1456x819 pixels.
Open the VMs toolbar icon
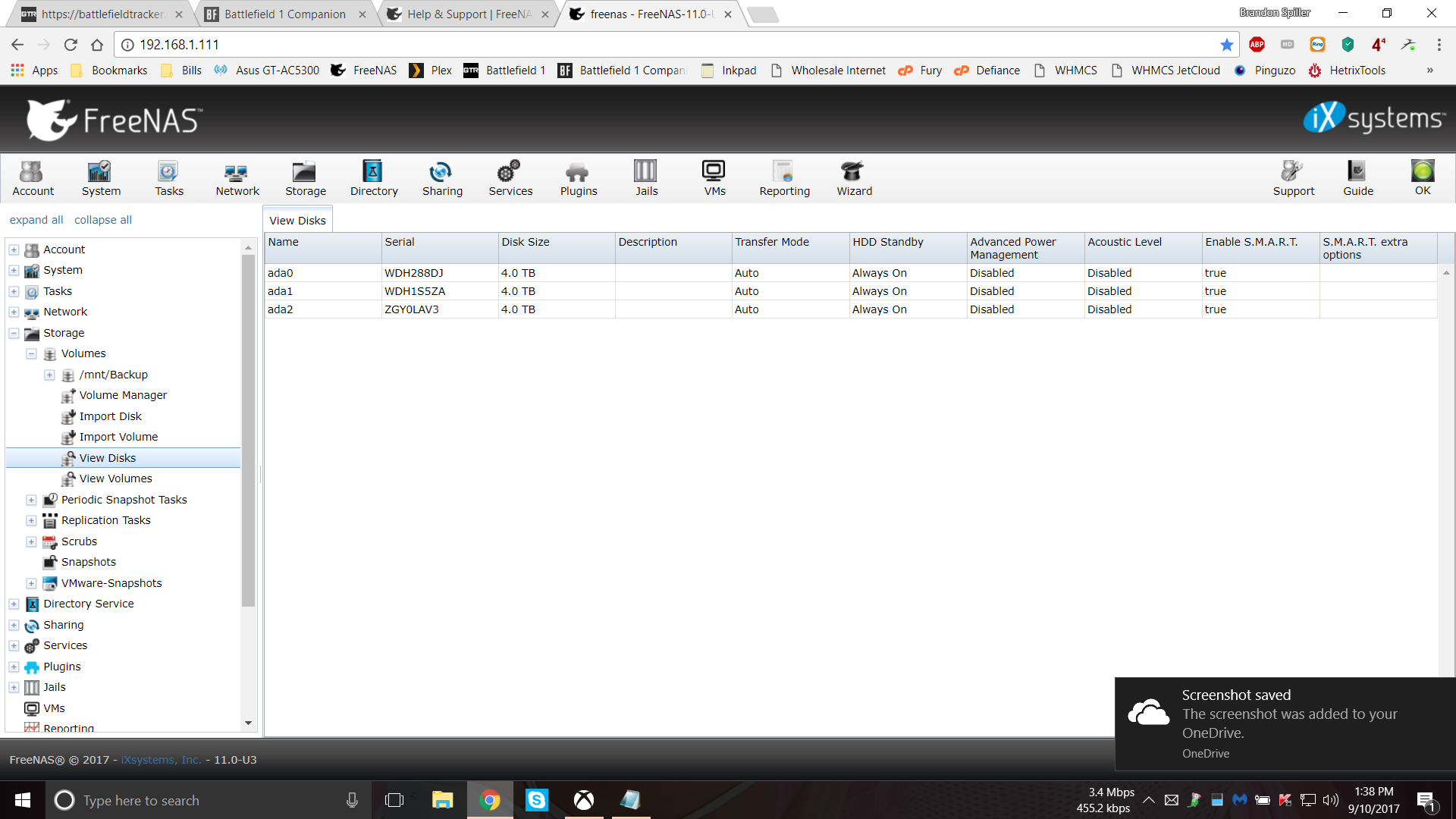coord(714,179)
